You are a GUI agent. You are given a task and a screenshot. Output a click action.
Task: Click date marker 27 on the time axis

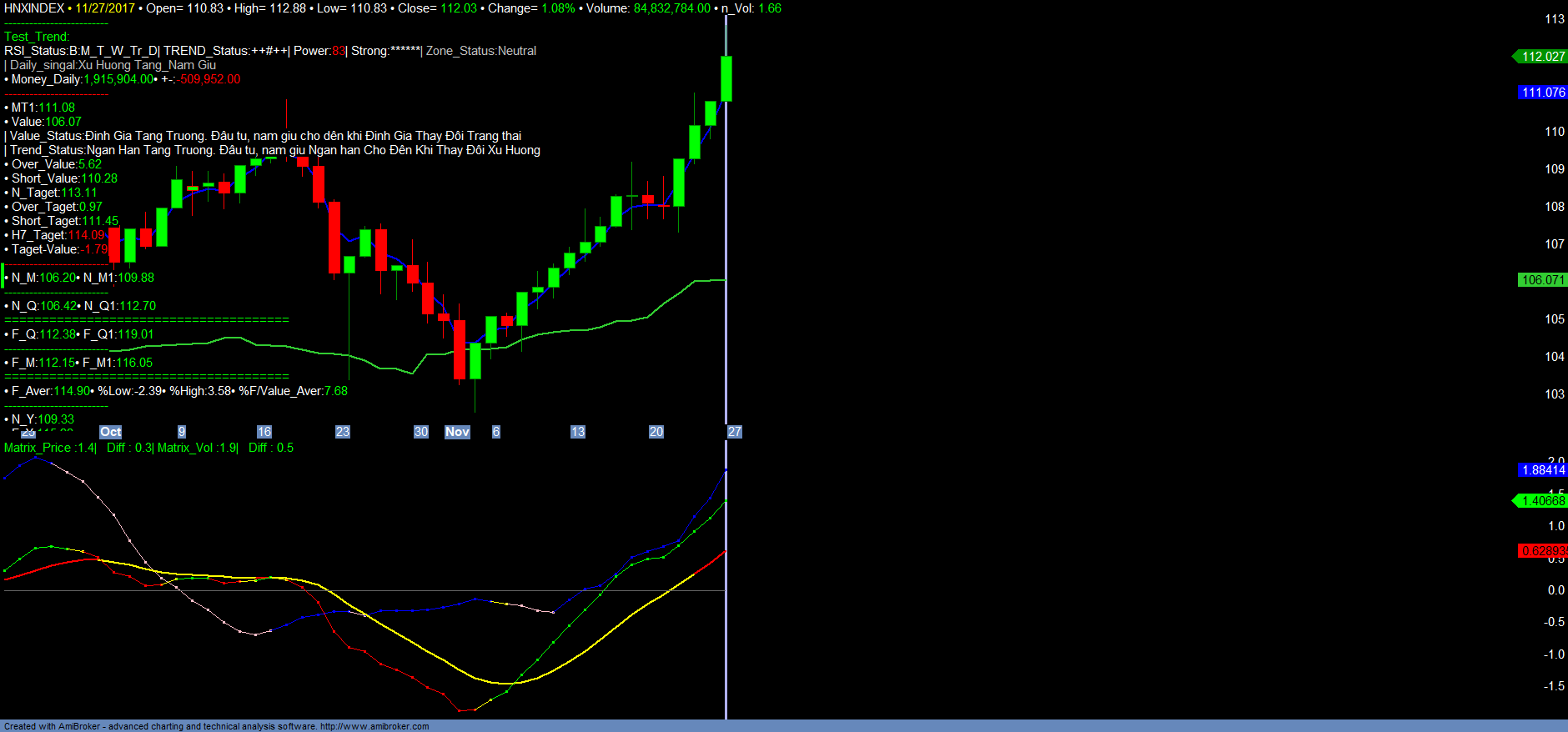734,432
